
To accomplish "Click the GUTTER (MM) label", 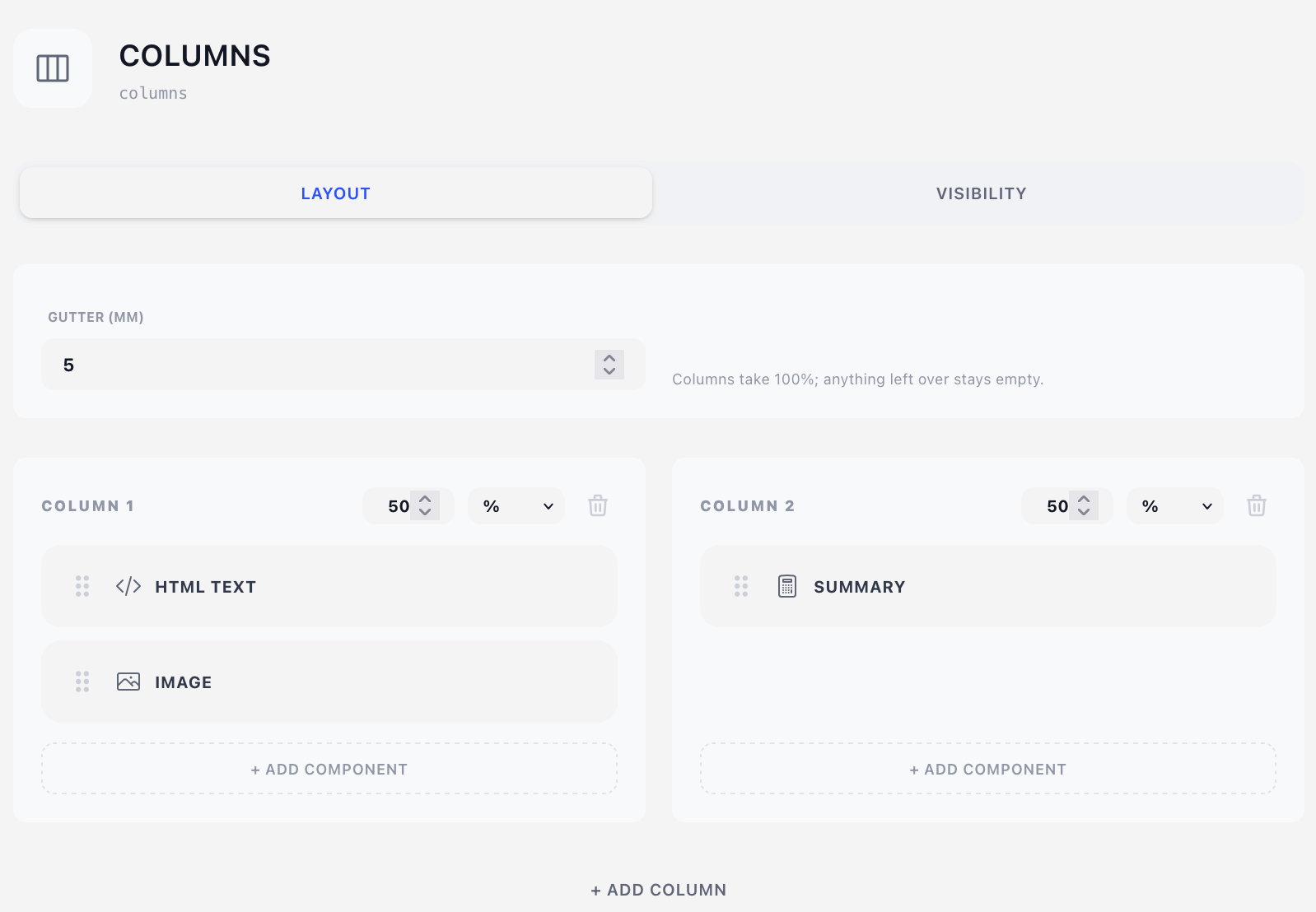I will (96, 317).
